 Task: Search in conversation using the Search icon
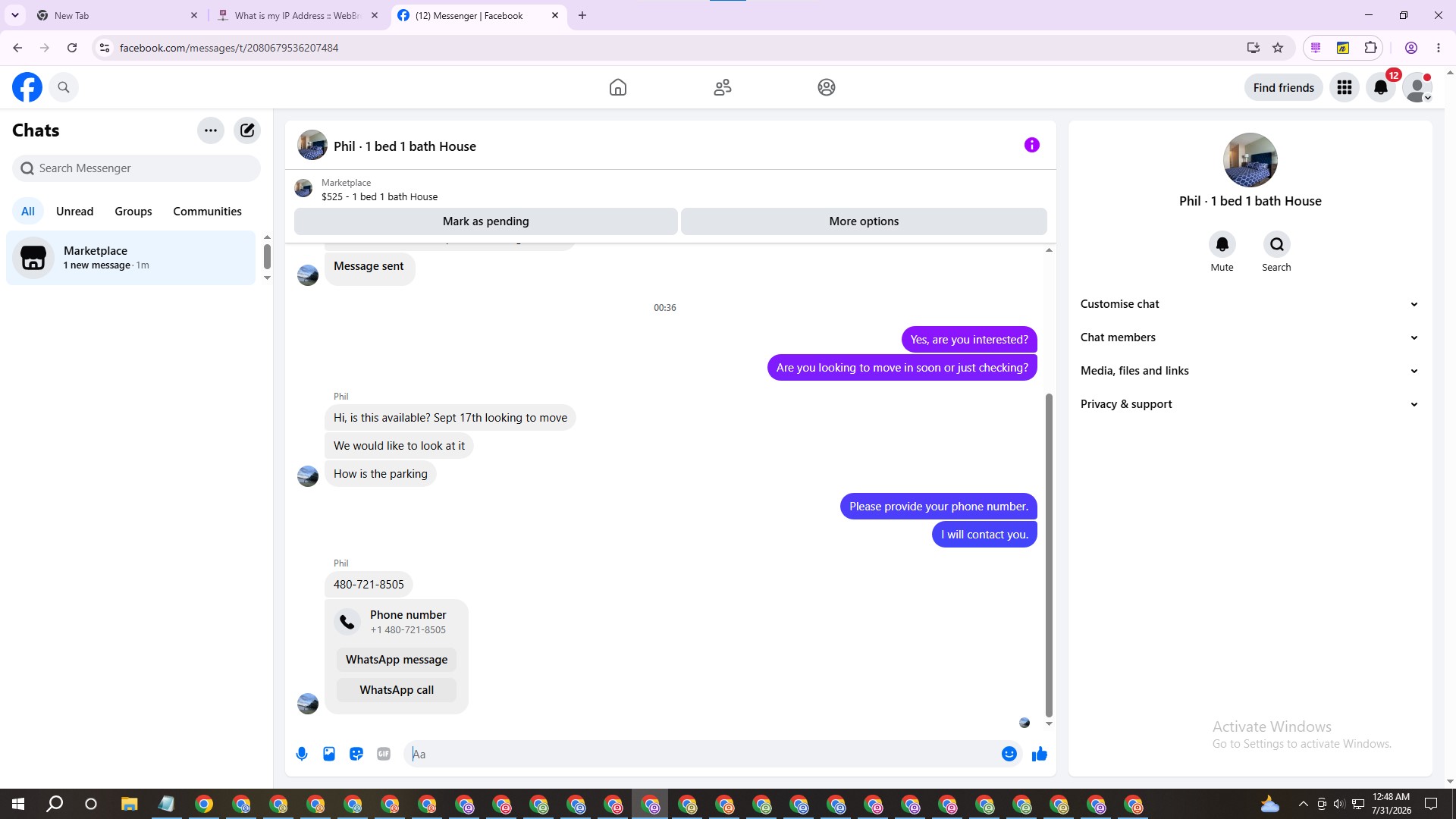tap(1277, 244)
